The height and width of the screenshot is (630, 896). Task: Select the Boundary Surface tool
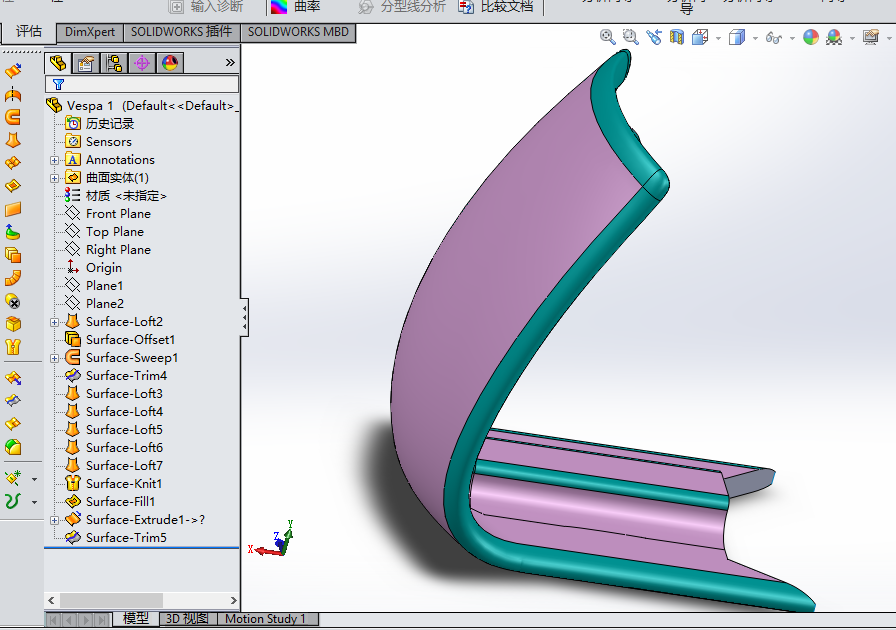tap(13, 163)
